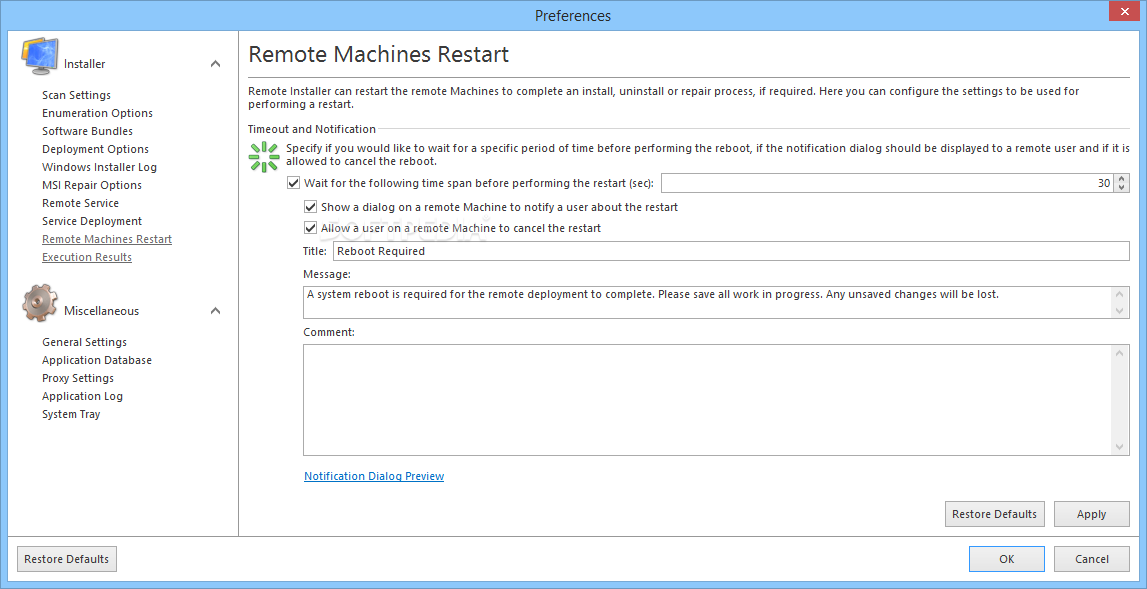The width and height of the screenshot is (1147, 589).
Task: Click the Miscellaneous gear icon
Action: 40,303
